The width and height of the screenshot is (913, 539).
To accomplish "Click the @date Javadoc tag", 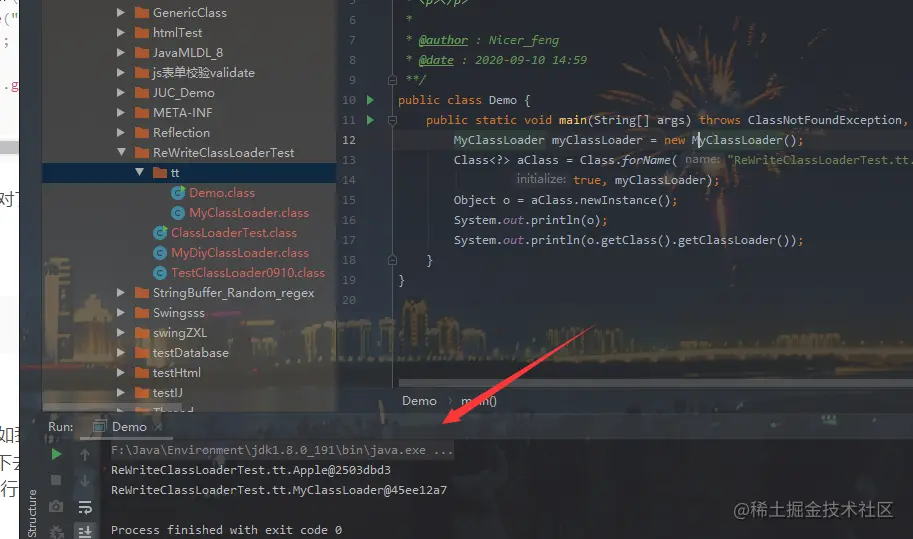I will [436, 60].
